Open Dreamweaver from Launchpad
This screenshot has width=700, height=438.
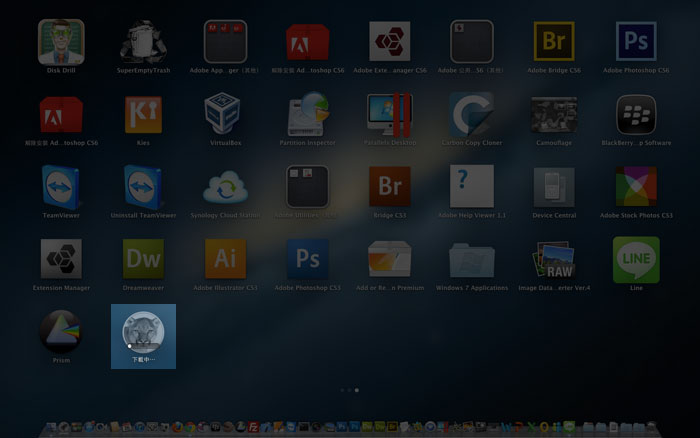point(143,259)
